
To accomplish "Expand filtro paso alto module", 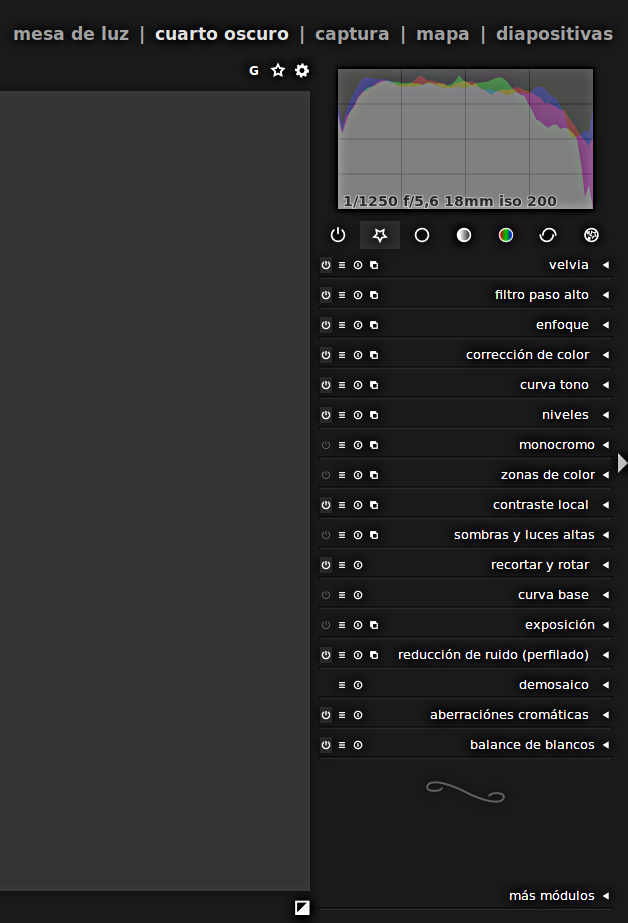I will [606, 295].
